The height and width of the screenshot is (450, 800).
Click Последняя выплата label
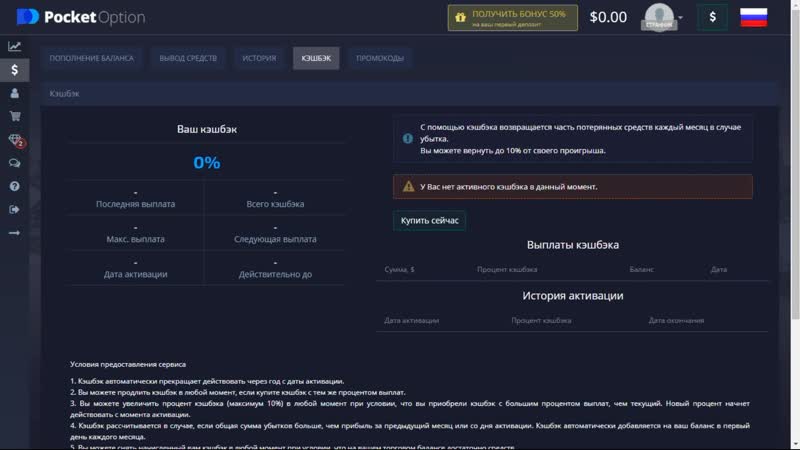[x=135, y=204]
